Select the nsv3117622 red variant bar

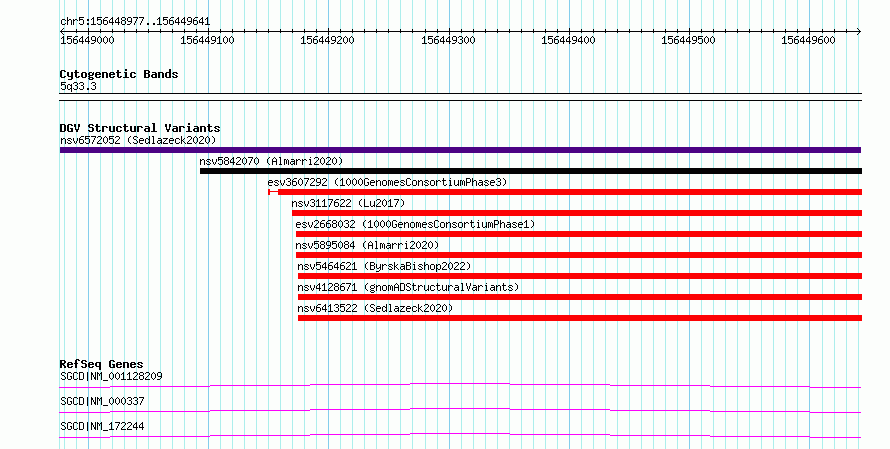577,213
